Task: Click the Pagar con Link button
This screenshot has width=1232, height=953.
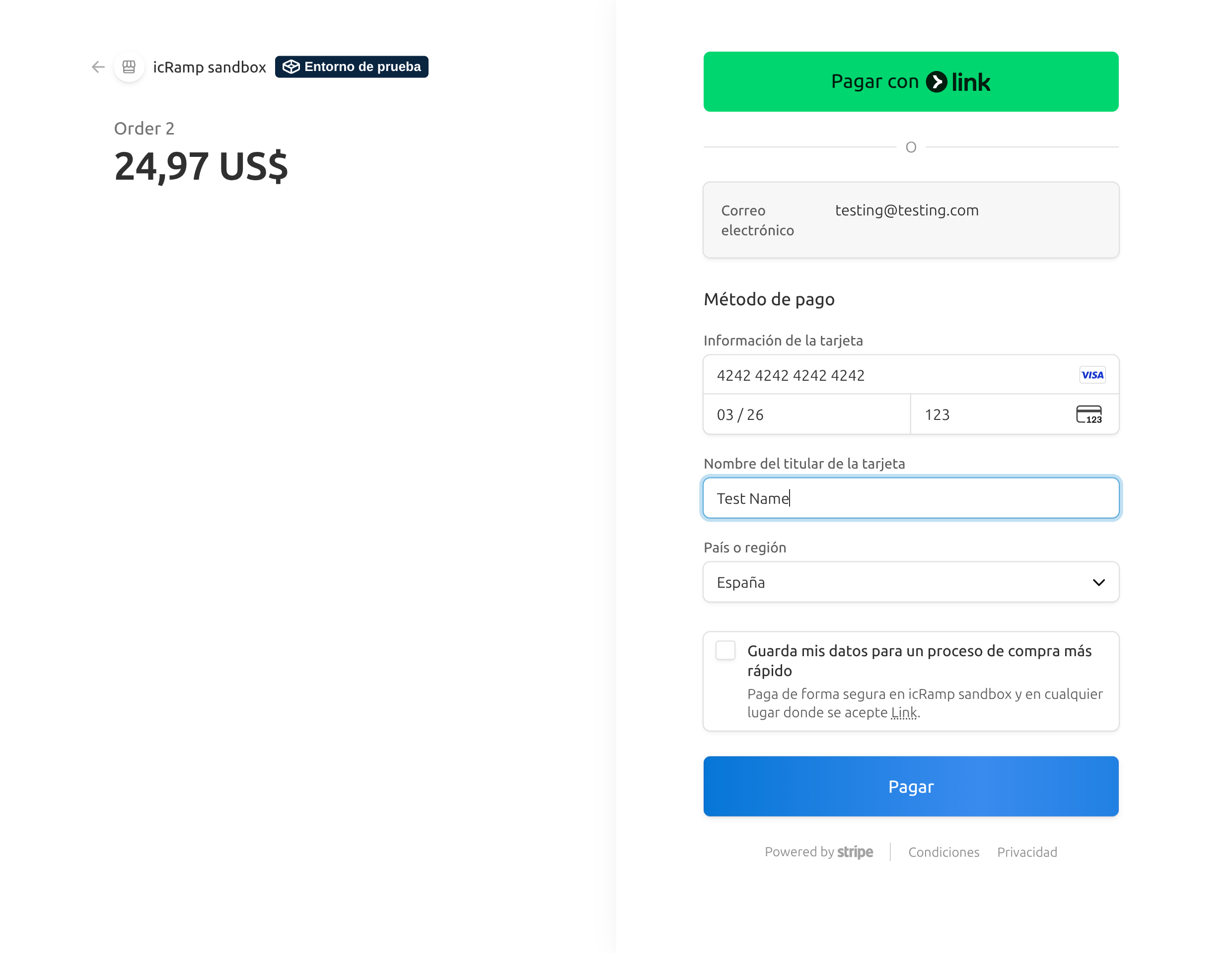Action: click(x=910, y=82)
